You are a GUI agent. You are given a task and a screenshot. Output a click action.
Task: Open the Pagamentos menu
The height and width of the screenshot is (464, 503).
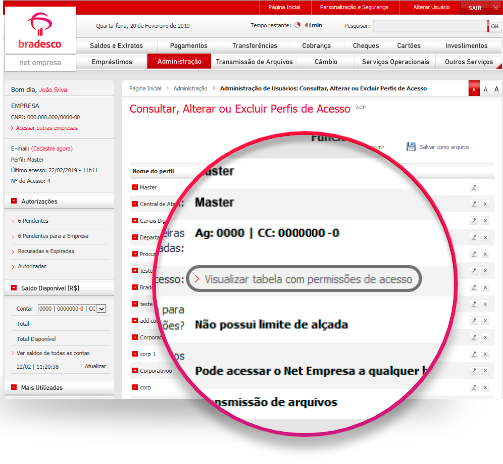(188, 46)
